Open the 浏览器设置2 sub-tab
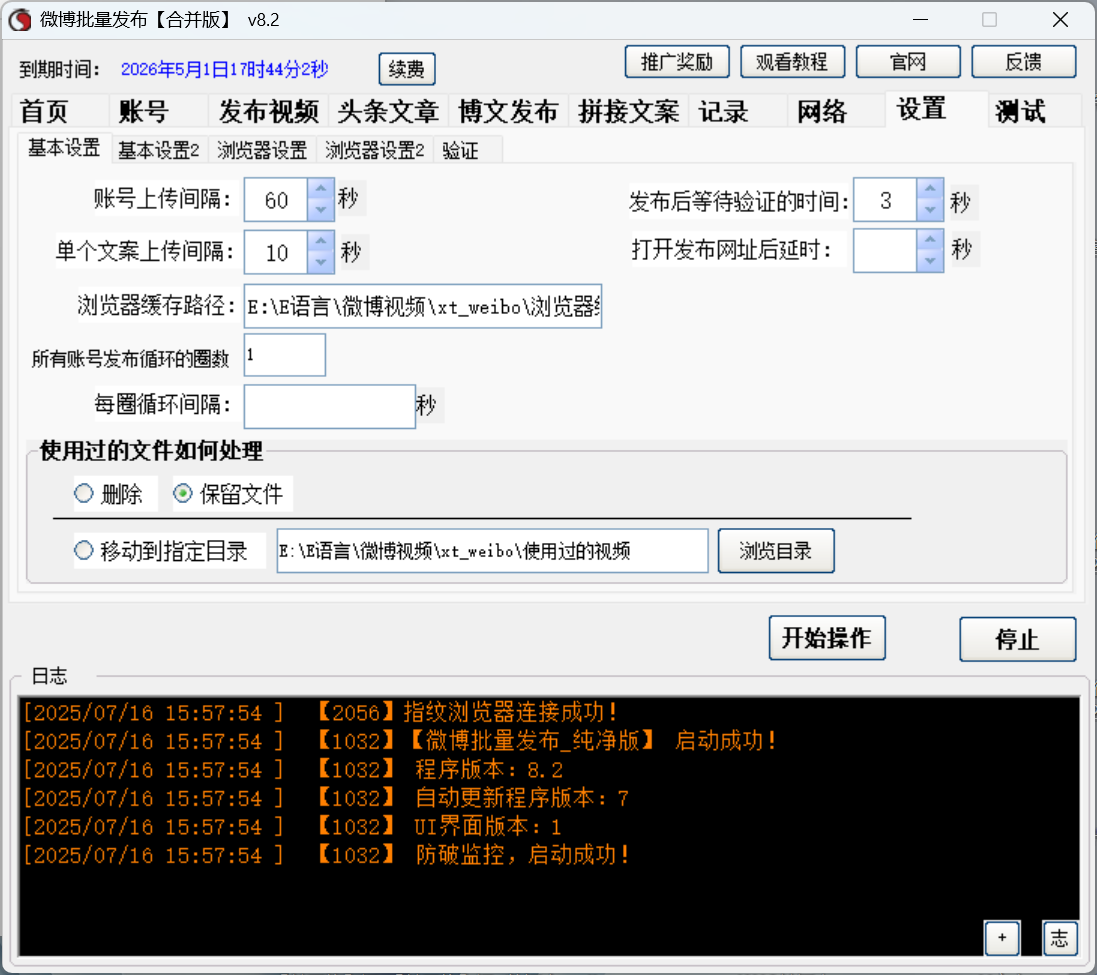The image size is (1097, 975). 375,150
